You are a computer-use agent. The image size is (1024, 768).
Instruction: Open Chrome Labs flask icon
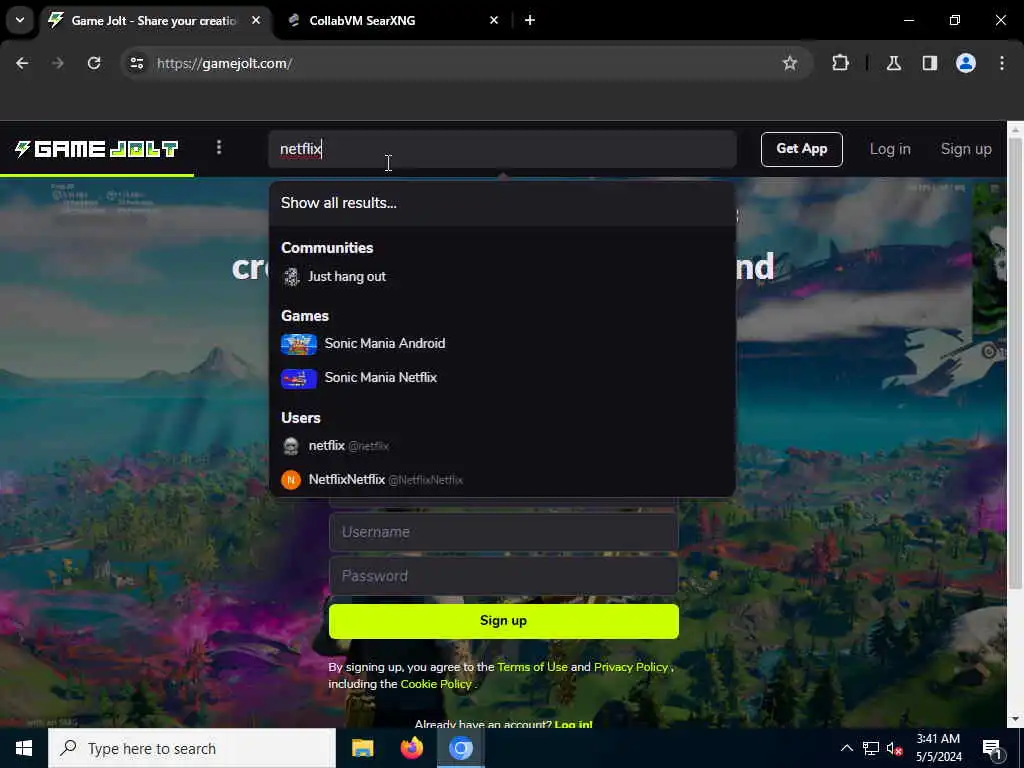pos(894,63)
